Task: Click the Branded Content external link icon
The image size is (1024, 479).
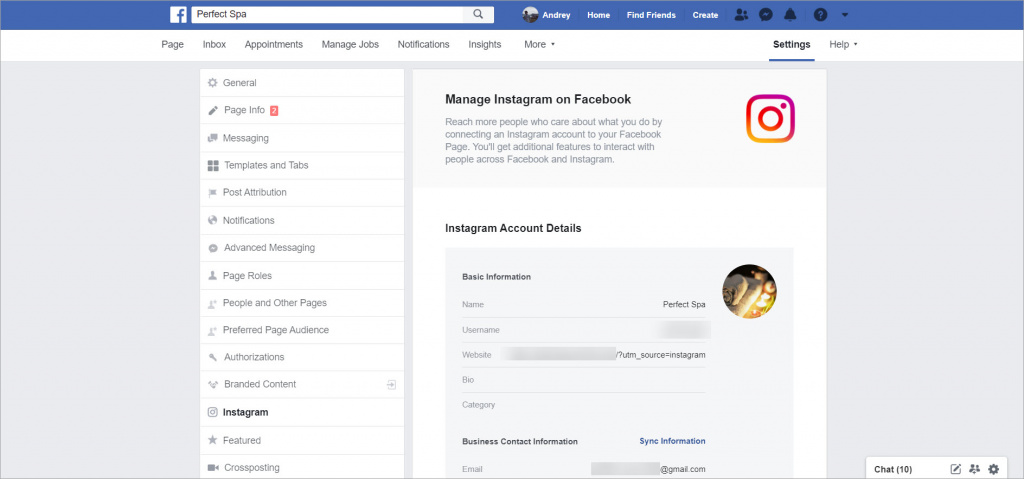Action: (391, 384)
